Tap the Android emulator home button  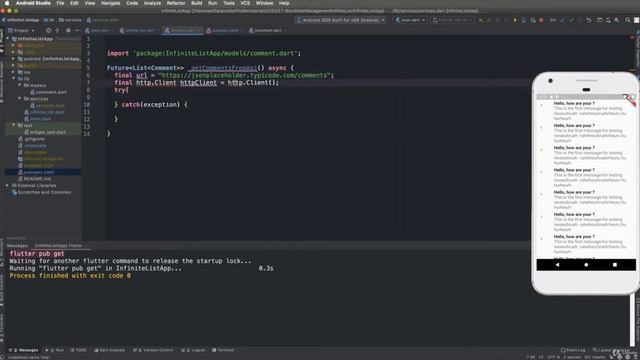pos(586,264)
